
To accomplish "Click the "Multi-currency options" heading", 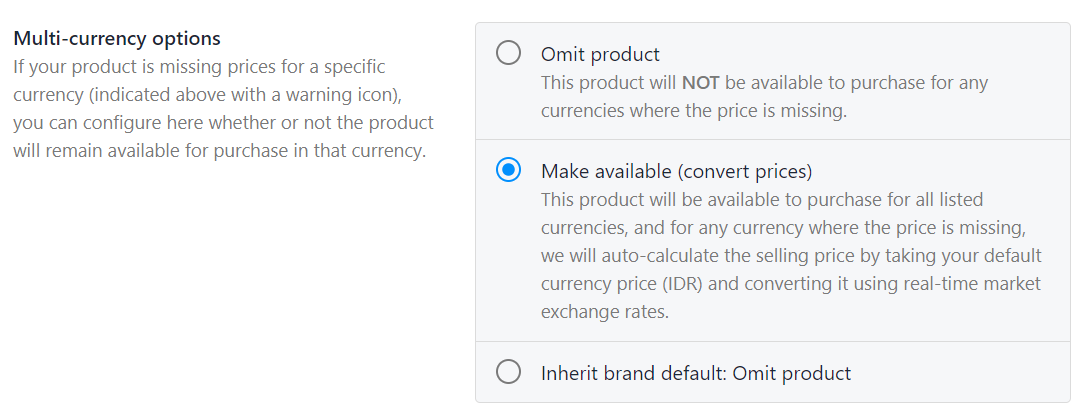I will pyautogui.click(x=117, y=39).
